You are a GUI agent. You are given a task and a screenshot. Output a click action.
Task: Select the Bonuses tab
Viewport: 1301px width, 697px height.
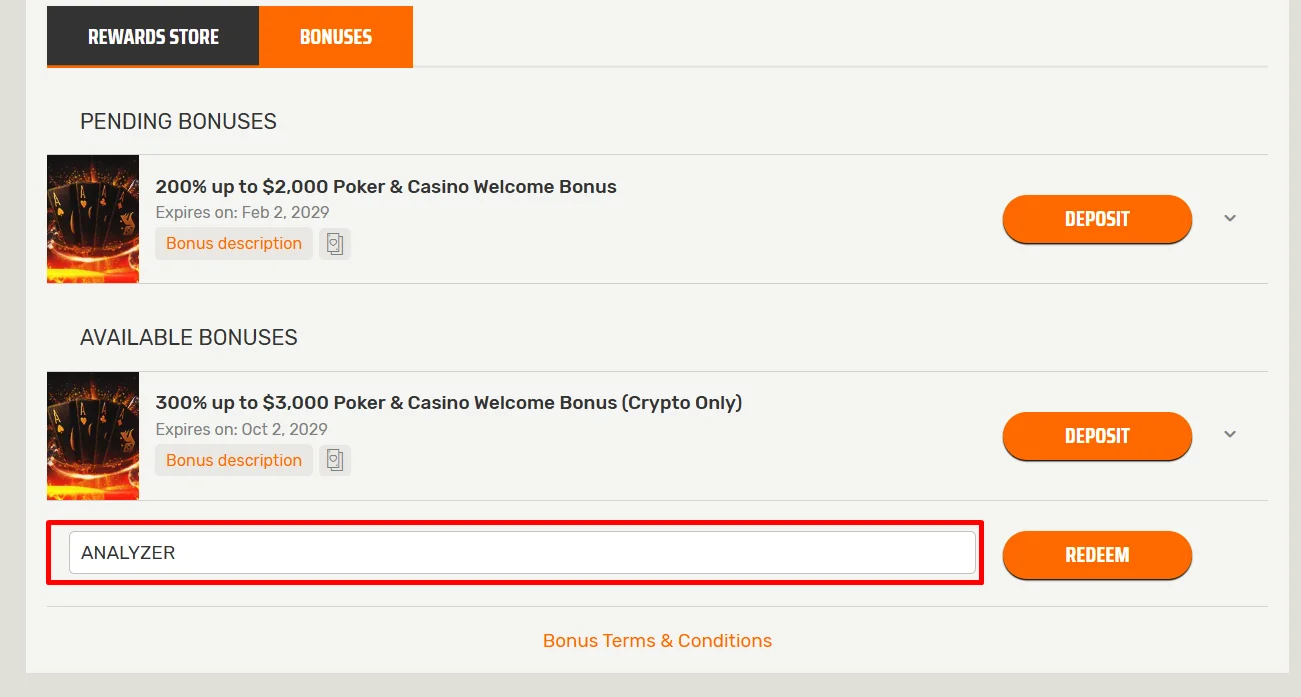pyautogui.click(x=336, y=37)
